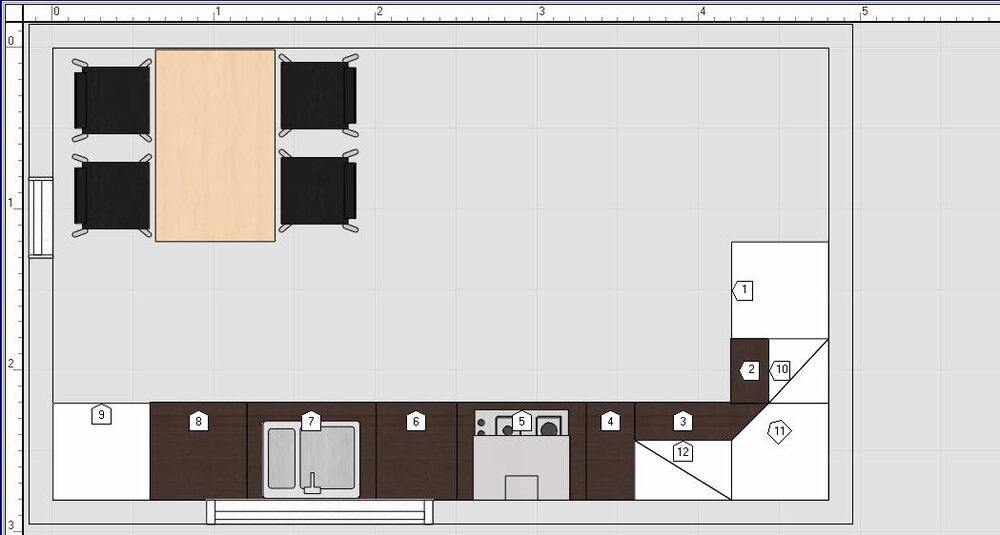
Task: Select marker 5 on the stove
Action: (x=521, y=421)
